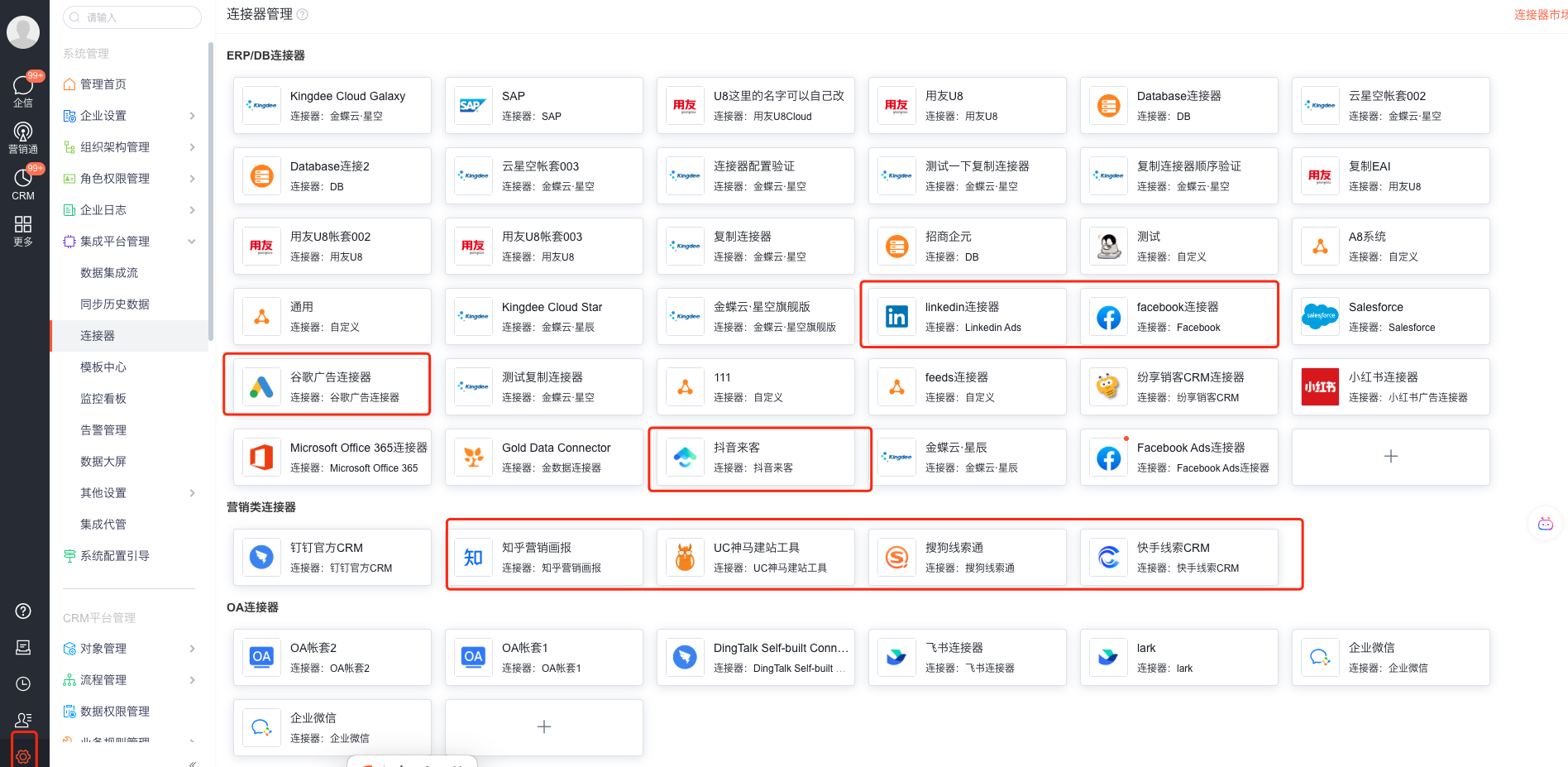Expand the 对象管理 menu

point(192,649)
